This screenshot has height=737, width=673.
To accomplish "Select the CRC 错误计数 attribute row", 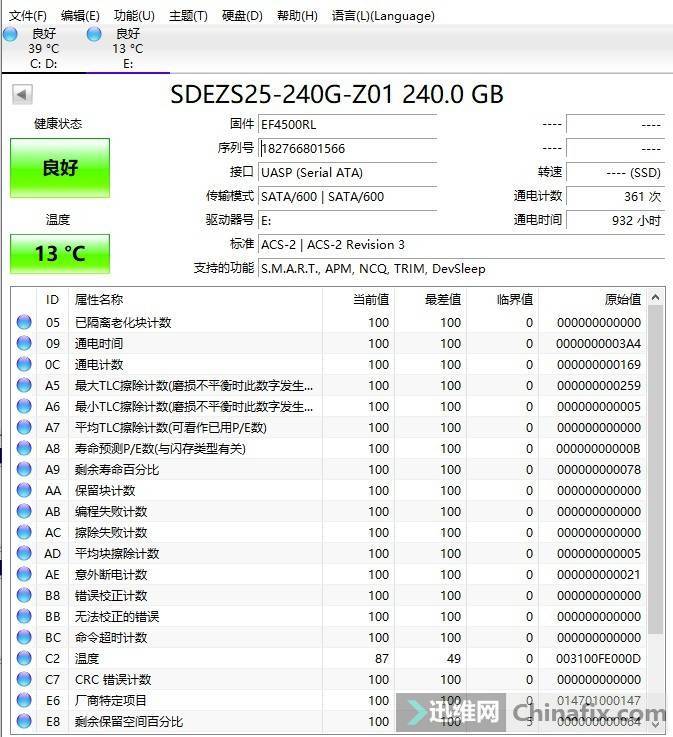I will click(x=329, y=679).
